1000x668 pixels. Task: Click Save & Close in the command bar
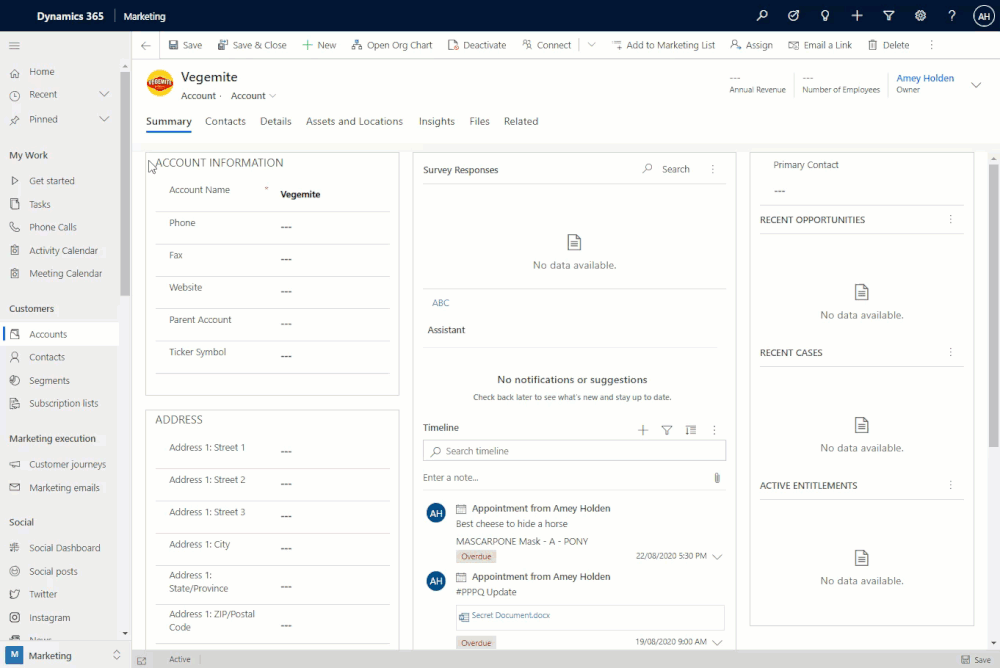[253, 44]
